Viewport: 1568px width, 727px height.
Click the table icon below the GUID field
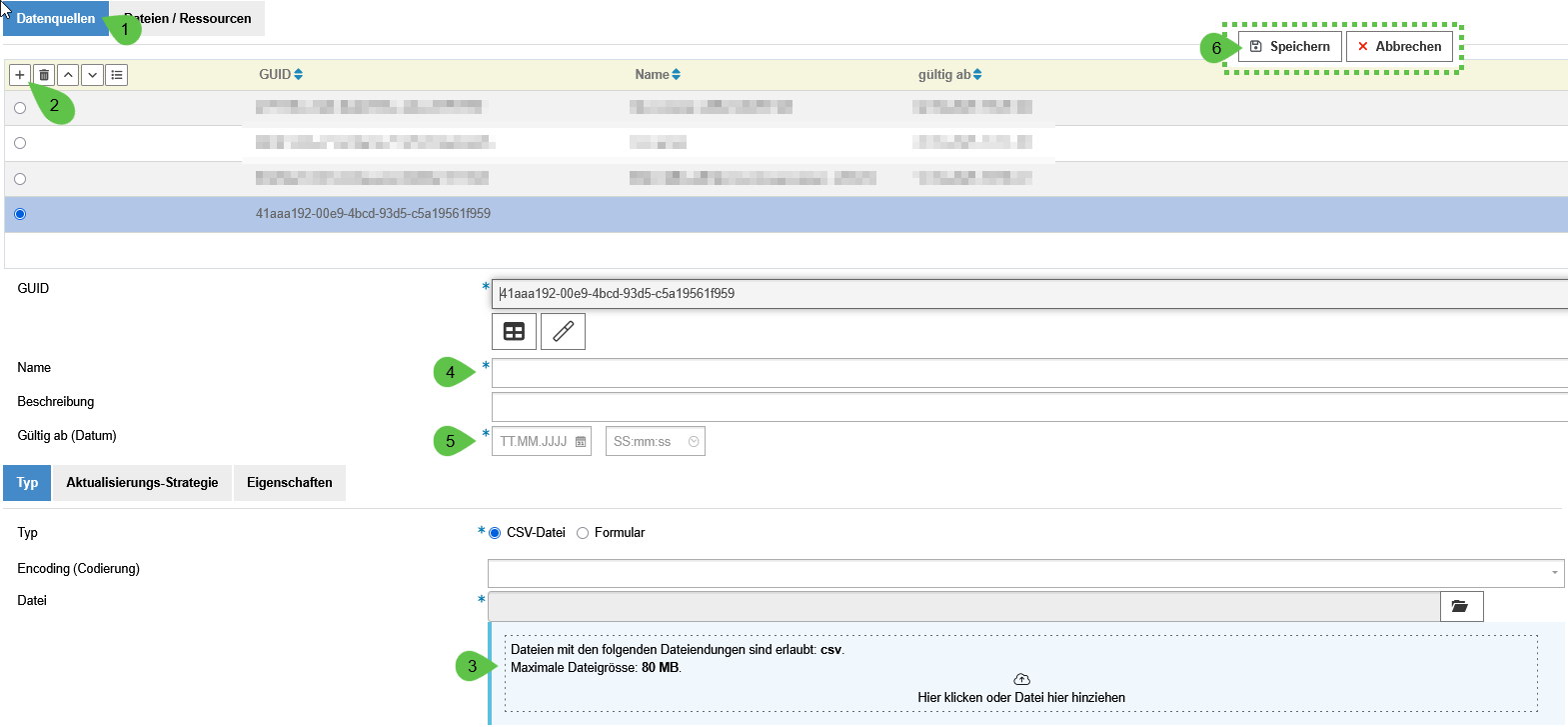point(514,332)
